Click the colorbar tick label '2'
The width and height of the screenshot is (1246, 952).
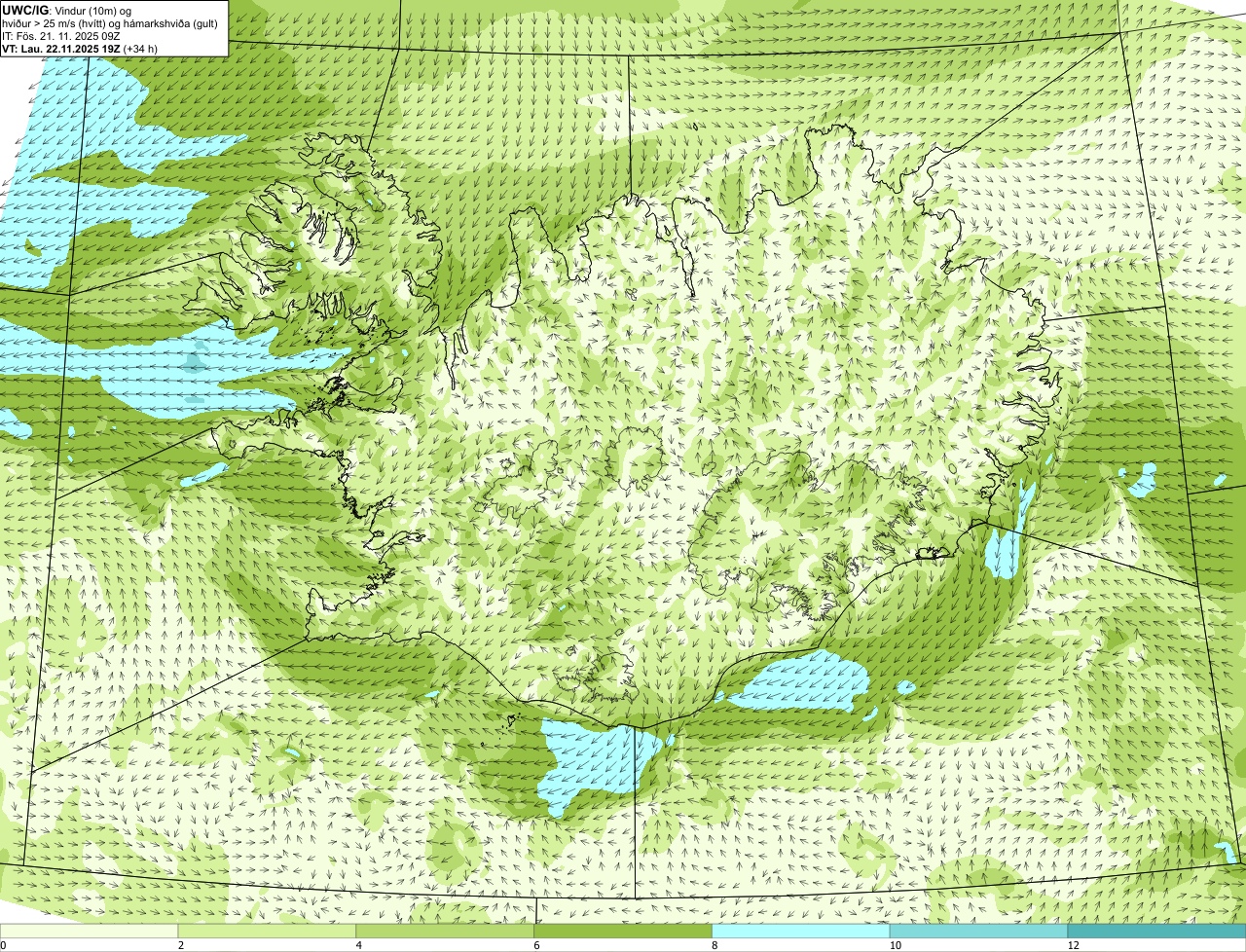pyautogui.click(x=181, y=945)
